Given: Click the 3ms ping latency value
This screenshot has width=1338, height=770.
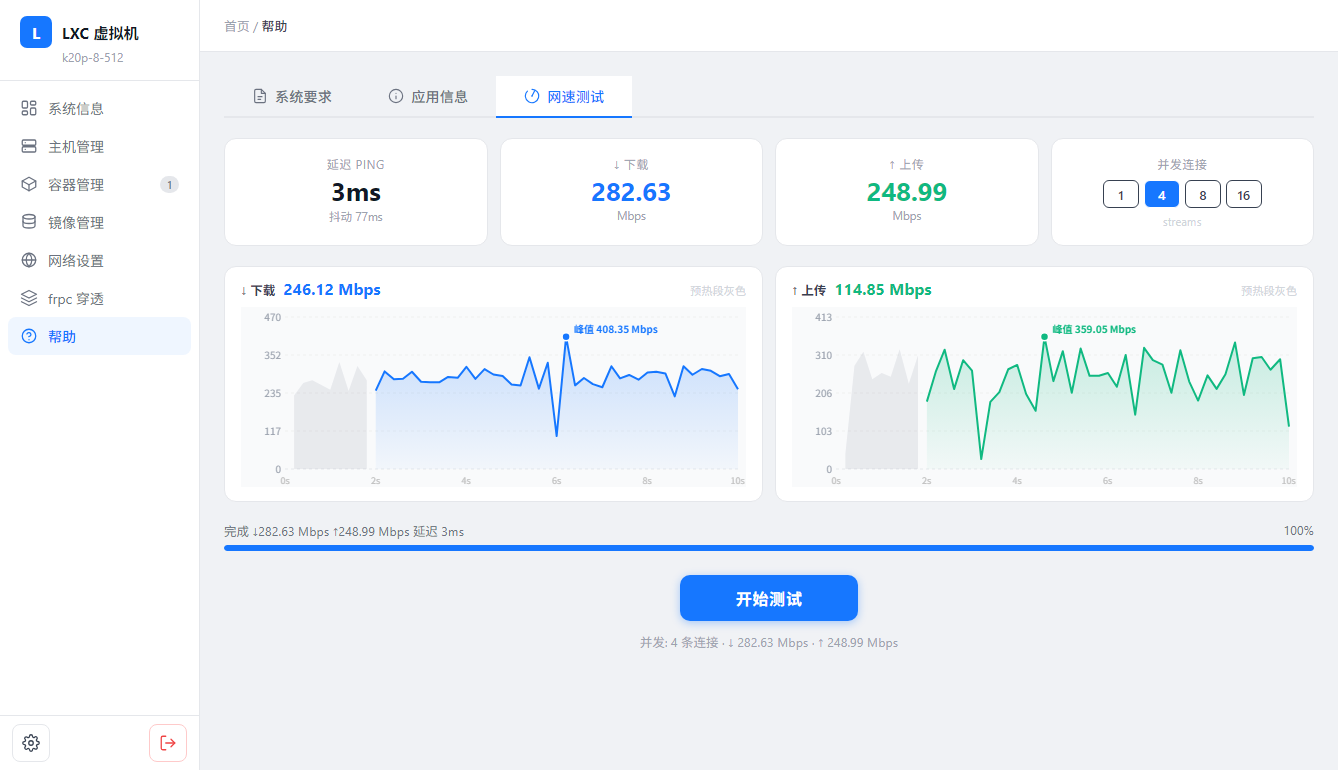Looking at the screenshot, I should coord(356,192).
